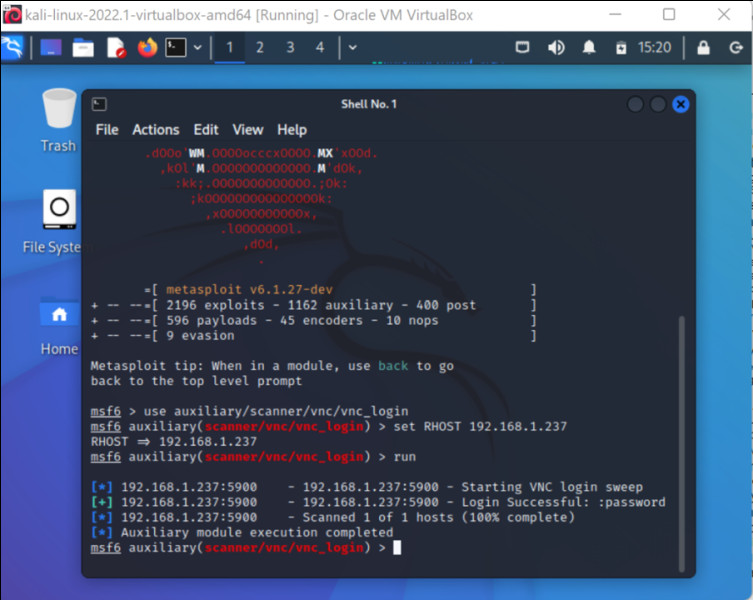The height and width of the screenshot is (600, 753).
Task: Switch to workspace 3
Action: [x=290, y=48]
